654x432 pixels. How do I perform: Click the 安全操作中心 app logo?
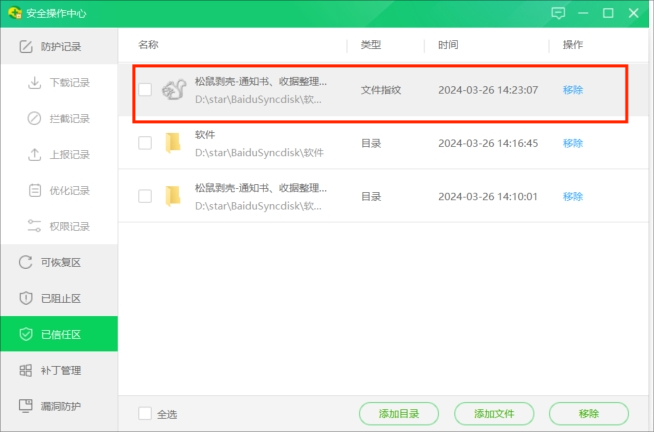coord(17,14)
